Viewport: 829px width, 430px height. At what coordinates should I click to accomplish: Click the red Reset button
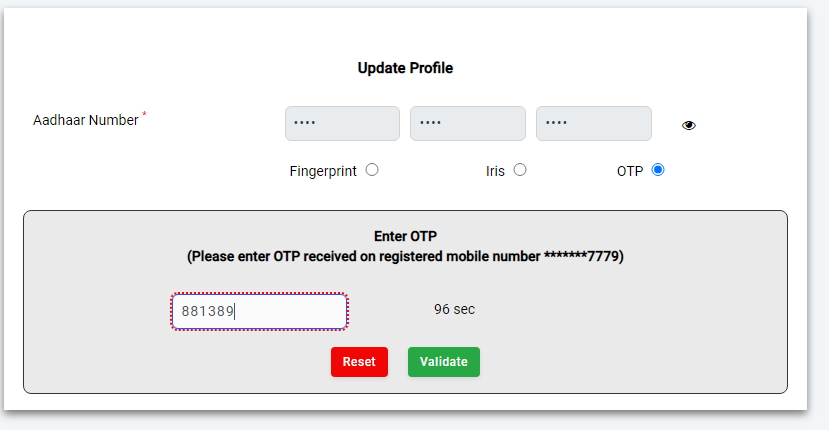360,362
